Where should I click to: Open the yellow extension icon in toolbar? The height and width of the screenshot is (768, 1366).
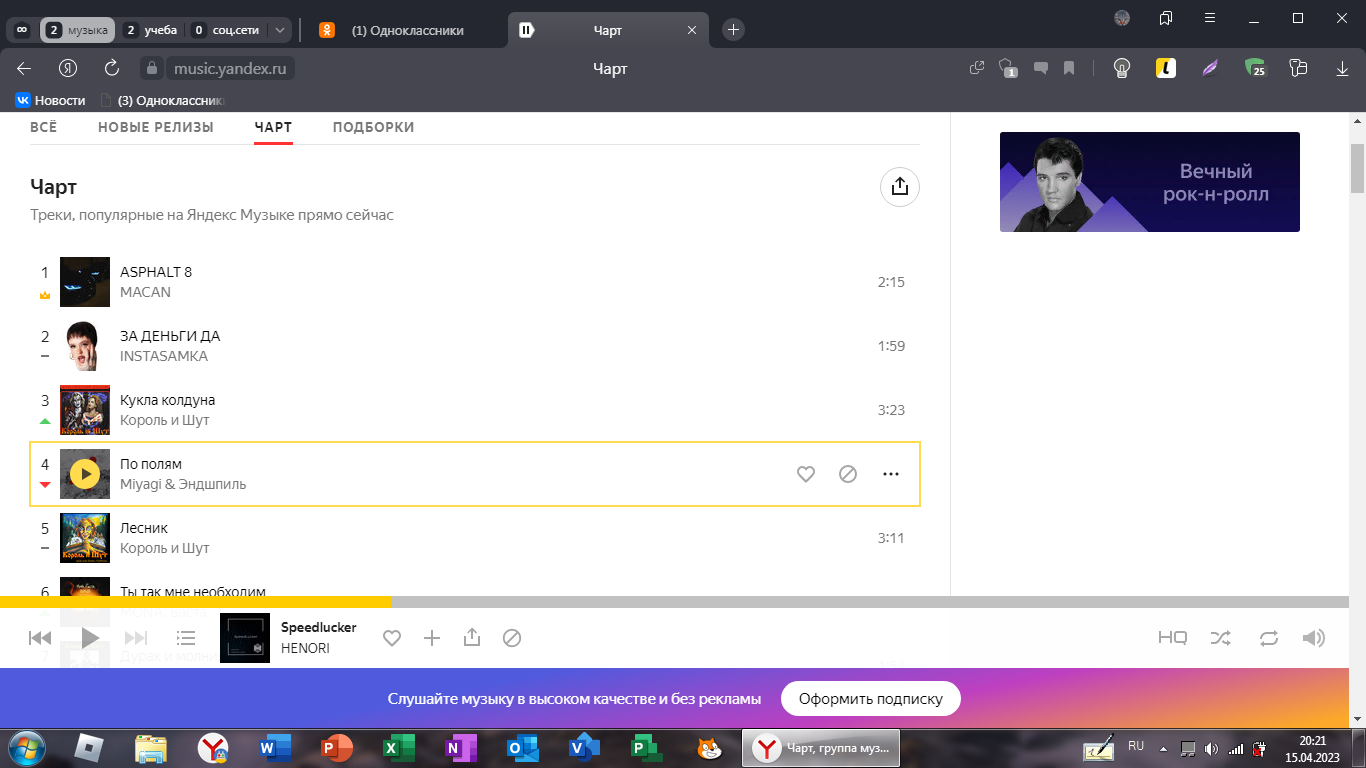[x=1165, y=68]
